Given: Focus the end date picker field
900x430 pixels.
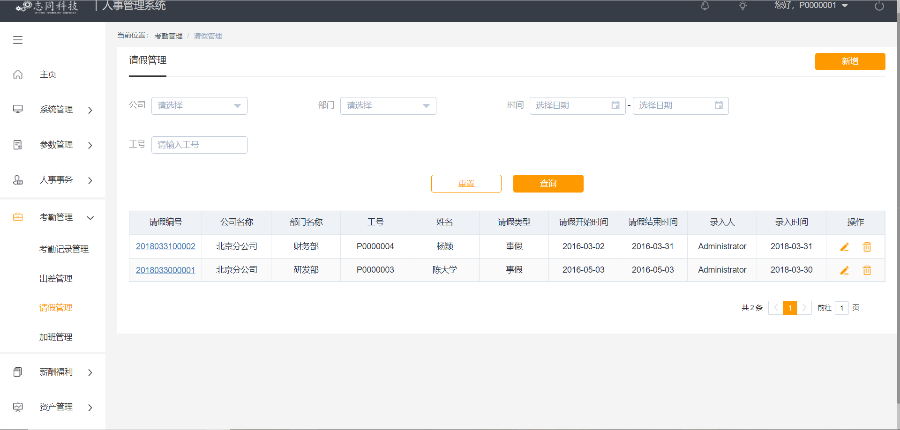Looking at the screenshot, I should [x=681, y=106].
